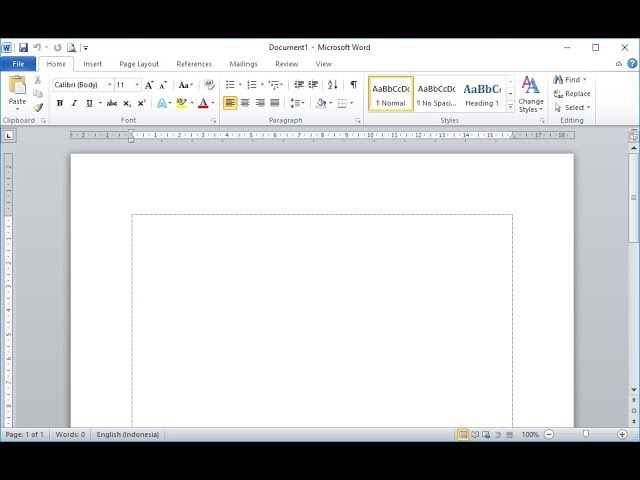Click Clear Formatting icon
Viewport: 640px width, 480px height.
[209, 84]
